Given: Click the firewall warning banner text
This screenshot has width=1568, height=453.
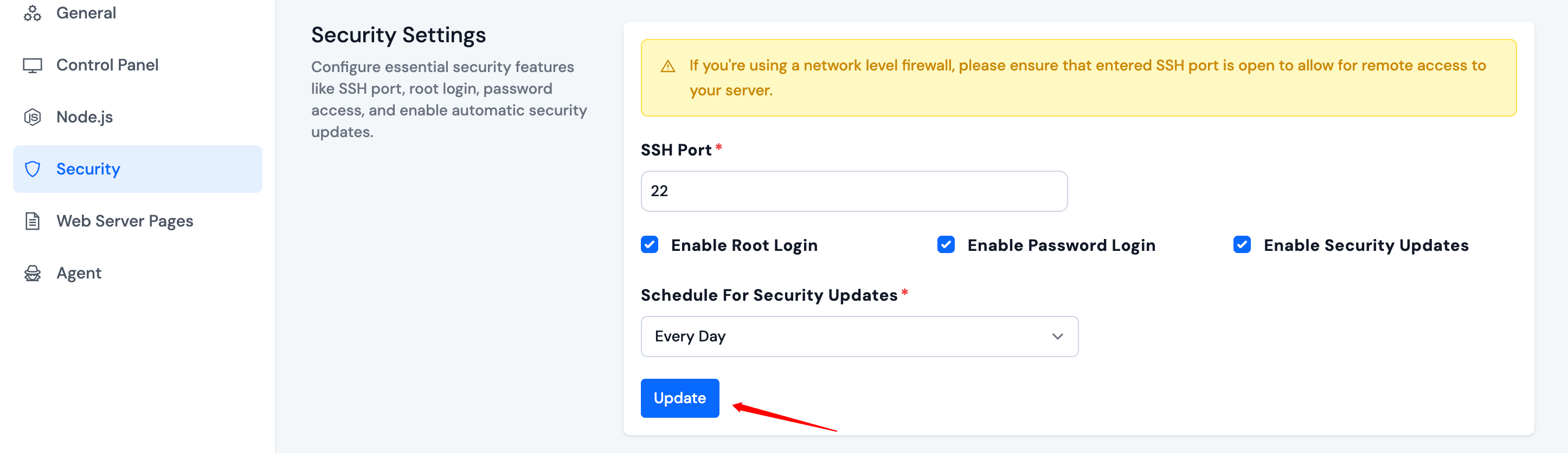Looking at the screenshot, I should [1087, 78].
